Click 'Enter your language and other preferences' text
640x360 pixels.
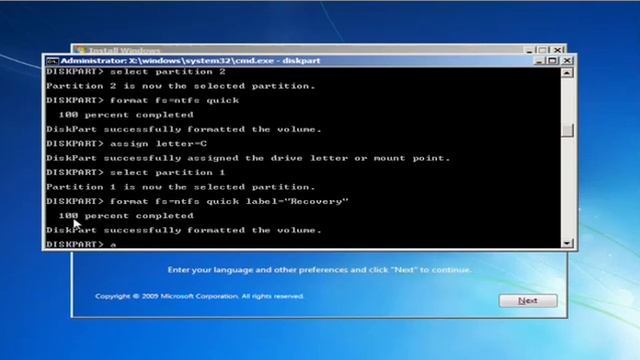319,270
